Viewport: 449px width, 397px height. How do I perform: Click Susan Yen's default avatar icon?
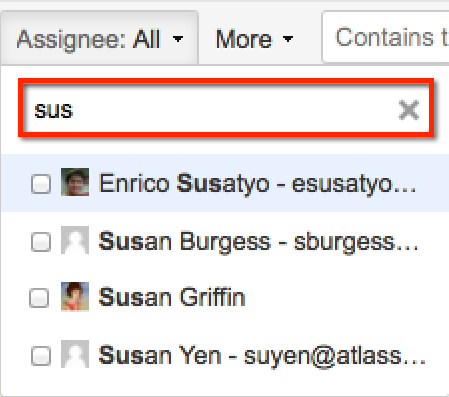[75, 354]
